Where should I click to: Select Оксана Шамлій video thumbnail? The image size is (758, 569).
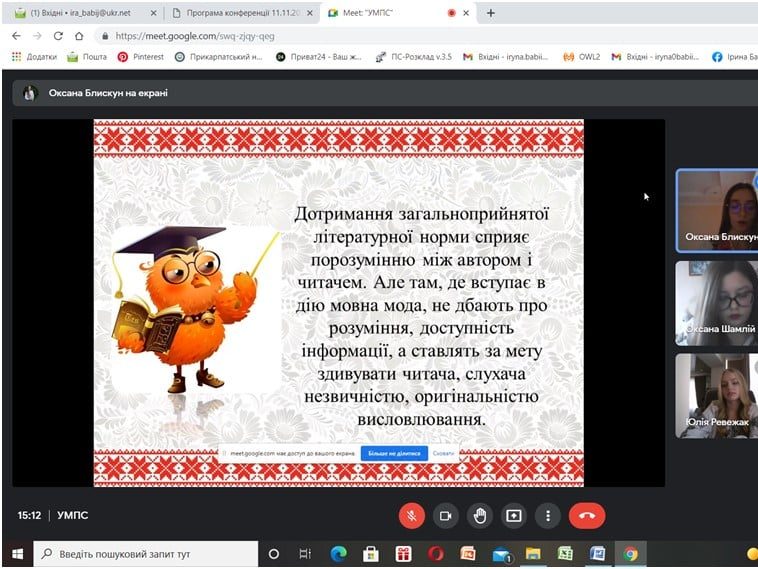pyautogui.click(x=716, y=303)
